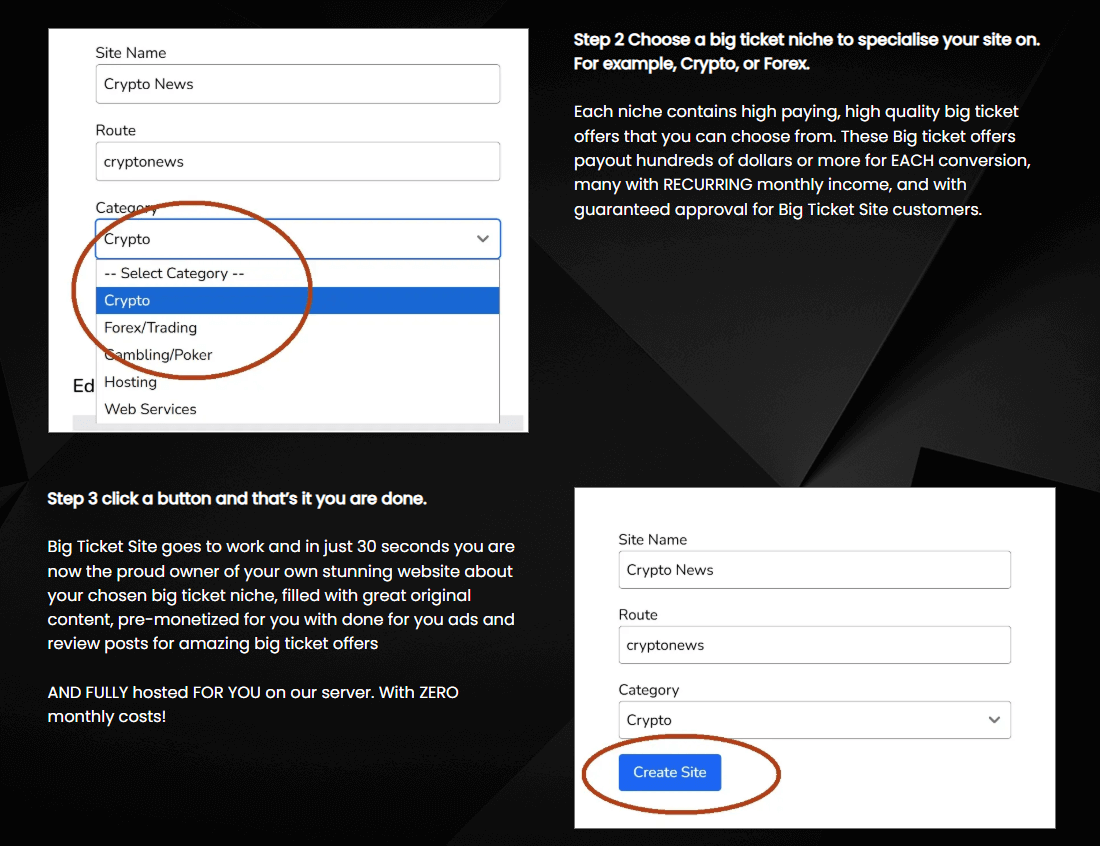
Task: Focus the Route field above Create Site
Action: (814, 645)
